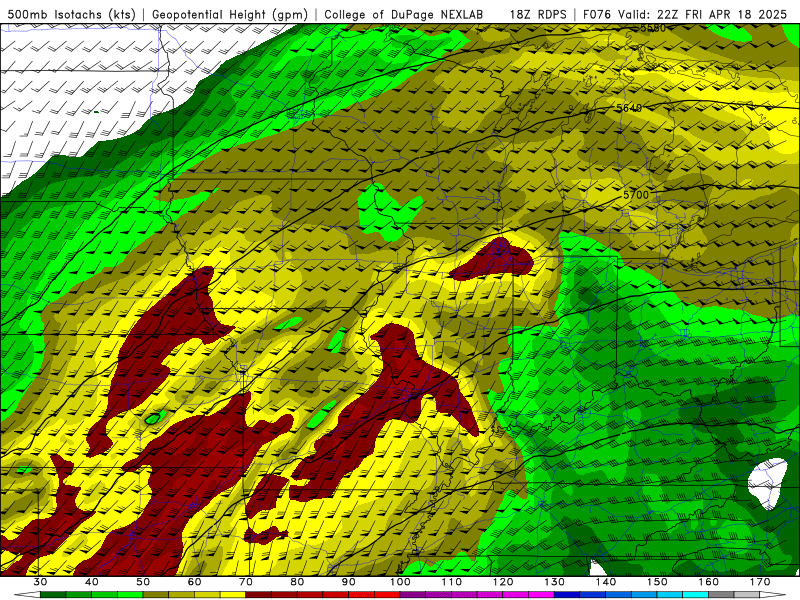Click the right arrow cap of the color bar
Viewport: 800px width, 600px height.
pos(773,595)
